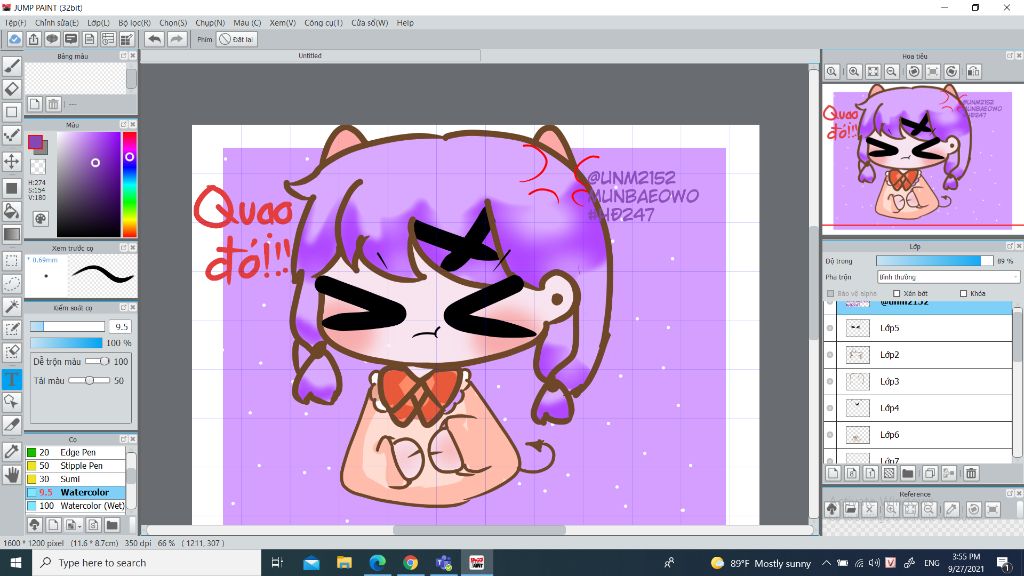Click the export/share icon in the toolbar
This screenshot has height=576, width=1024.
pyautogui.click(x=34, y=39)
